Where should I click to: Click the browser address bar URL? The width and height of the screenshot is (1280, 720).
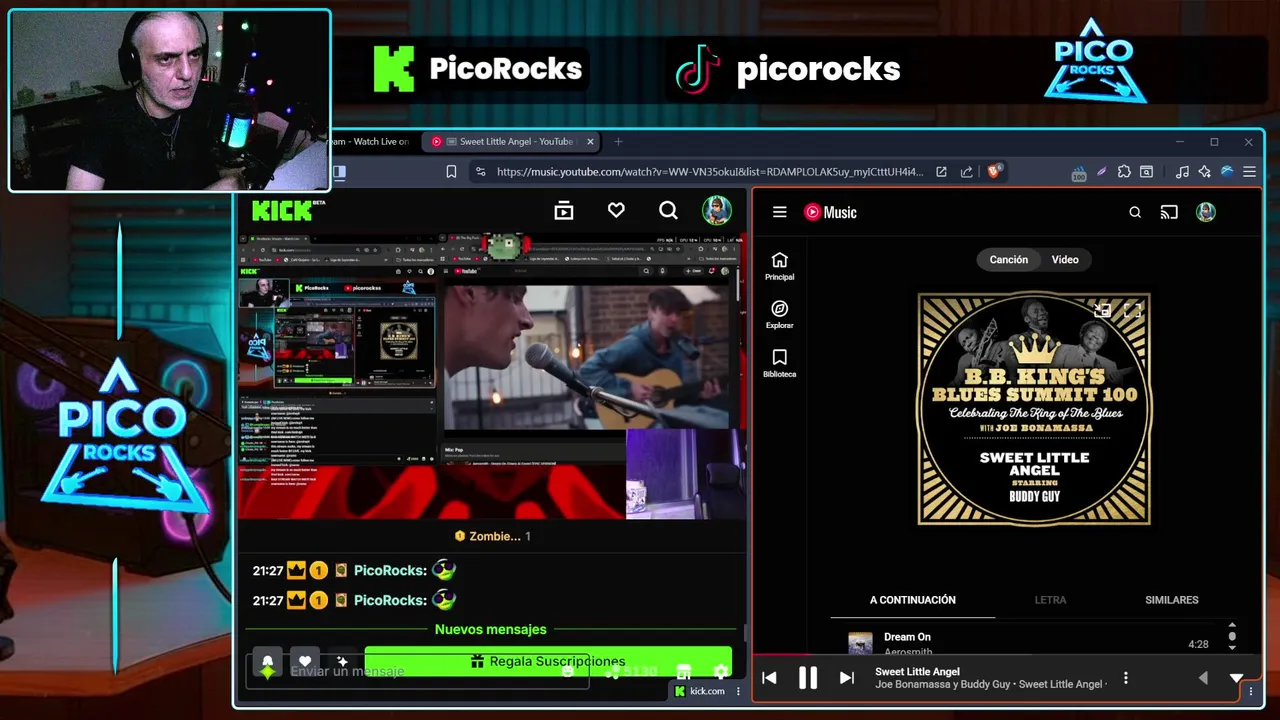tap(710, 172)
